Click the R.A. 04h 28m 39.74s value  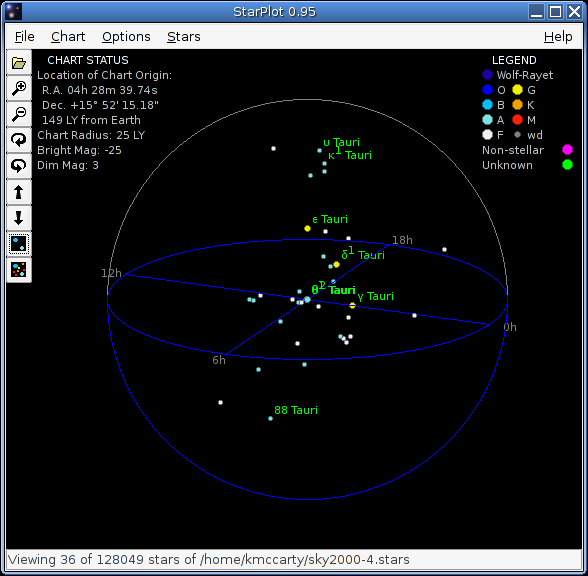[100, 90]
